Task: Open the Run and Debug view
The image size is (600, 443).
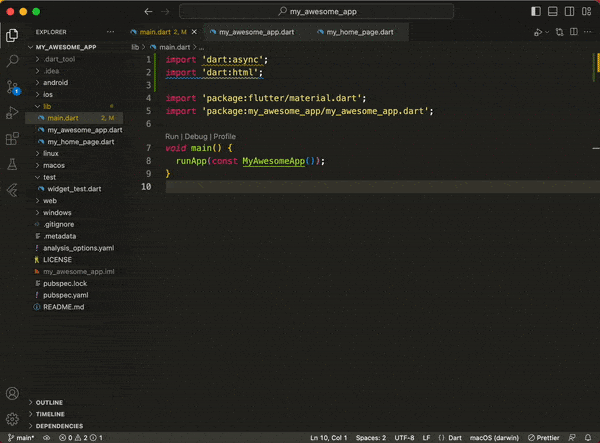Action: (x=12, y=112)
